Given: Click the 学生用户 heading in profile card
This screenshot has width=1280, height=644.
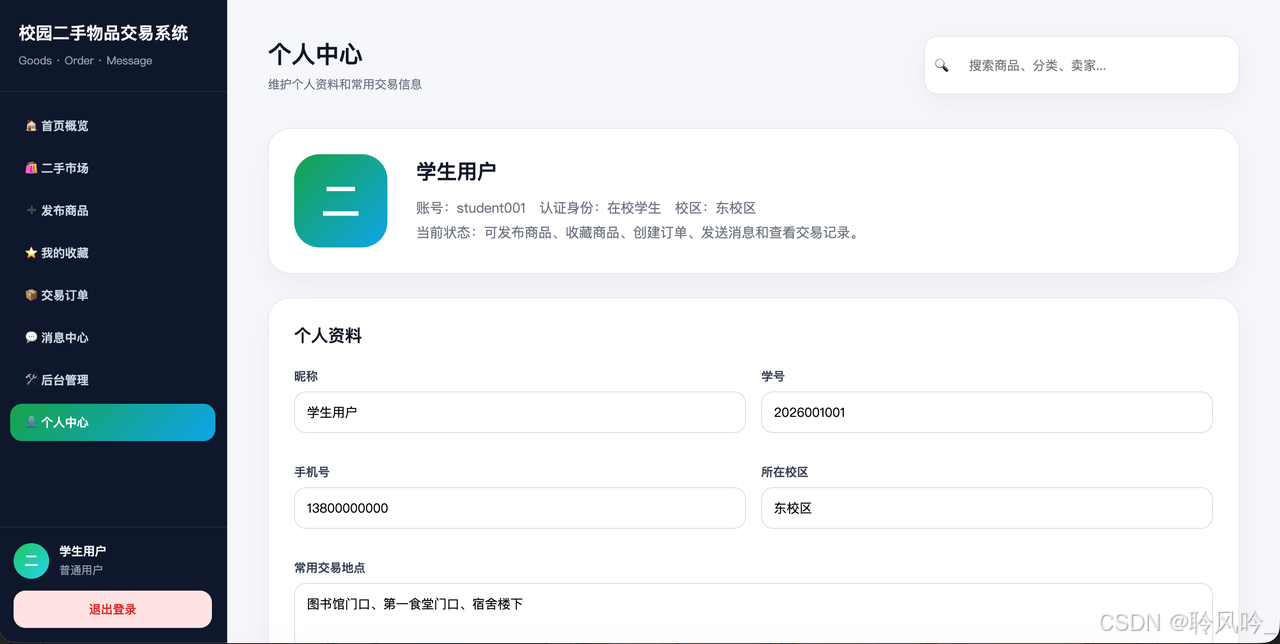Looking at the screenshot, I should pos(456,171).
